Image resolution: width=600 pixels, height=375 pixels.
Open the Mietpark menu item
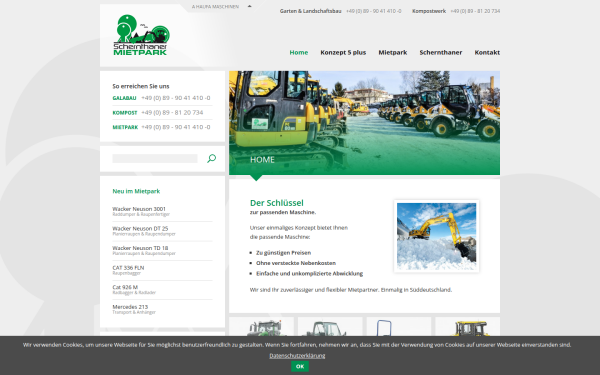393,52
